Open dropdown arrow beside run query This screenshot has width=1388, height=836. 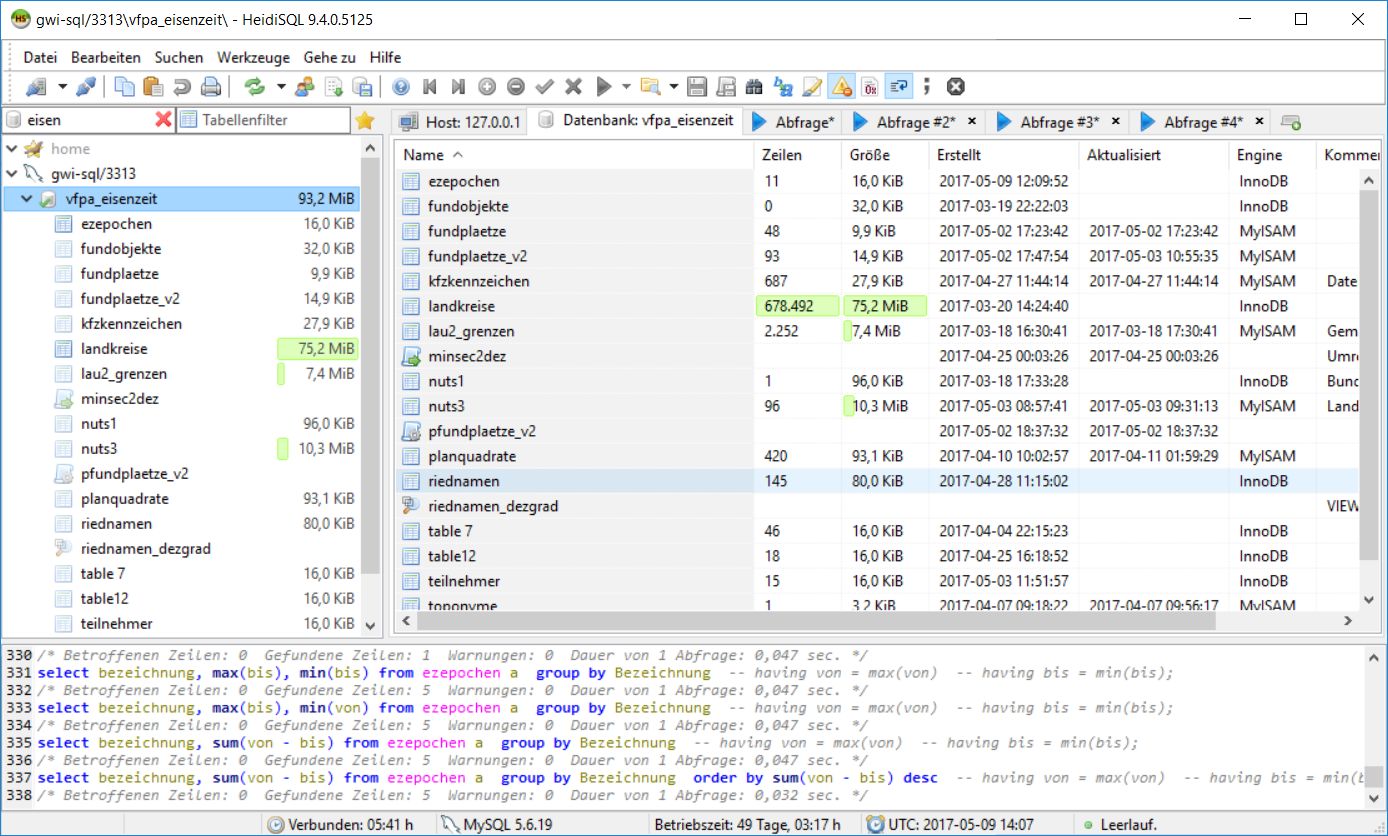click(x=627, y=87)
